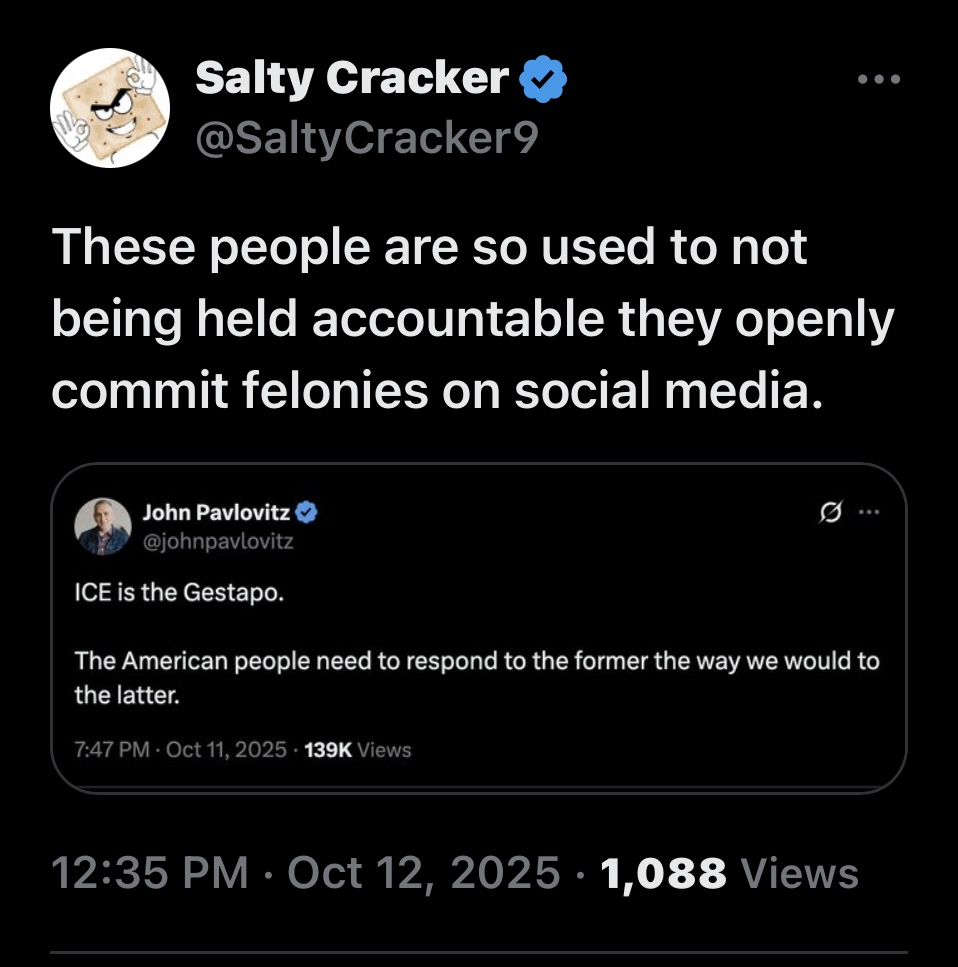This screenshot has height=967, width=958.
Task: Click the quoted post's 7:47 PM timestamp
Action: 110,749
